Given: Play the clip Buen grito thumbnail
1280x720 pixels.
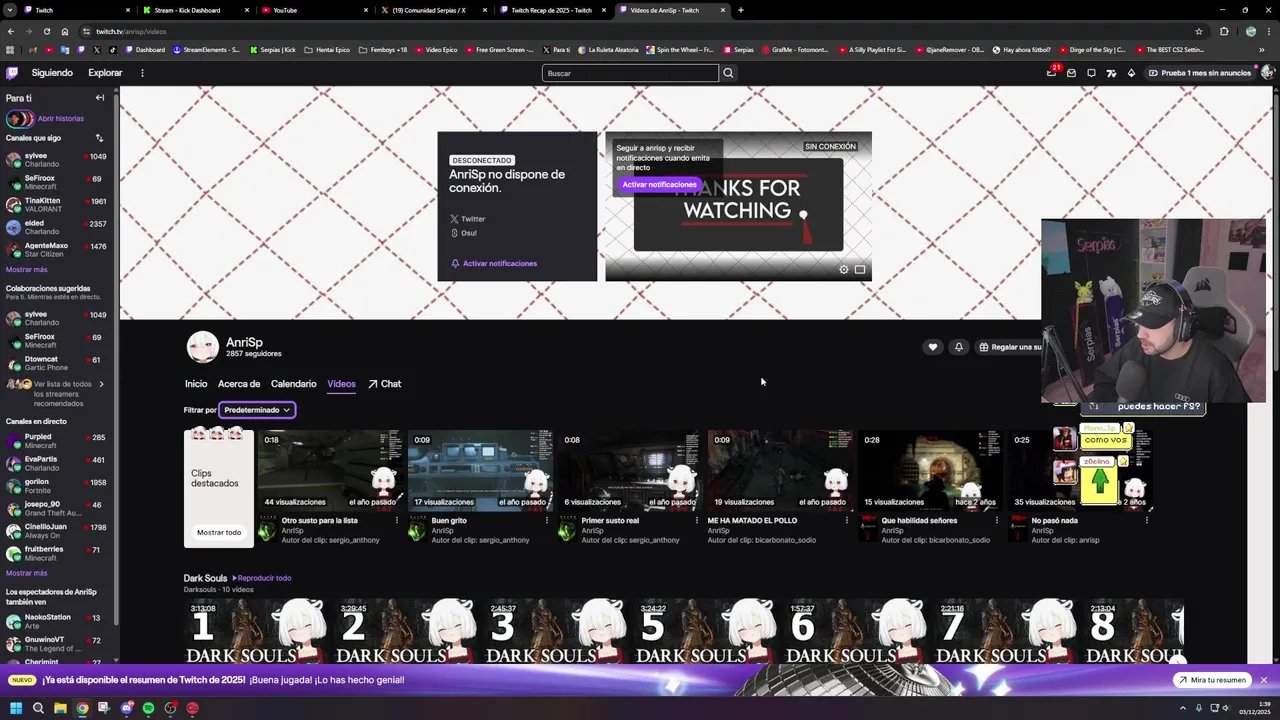Looking at the screenshot, I should (480, 471).
